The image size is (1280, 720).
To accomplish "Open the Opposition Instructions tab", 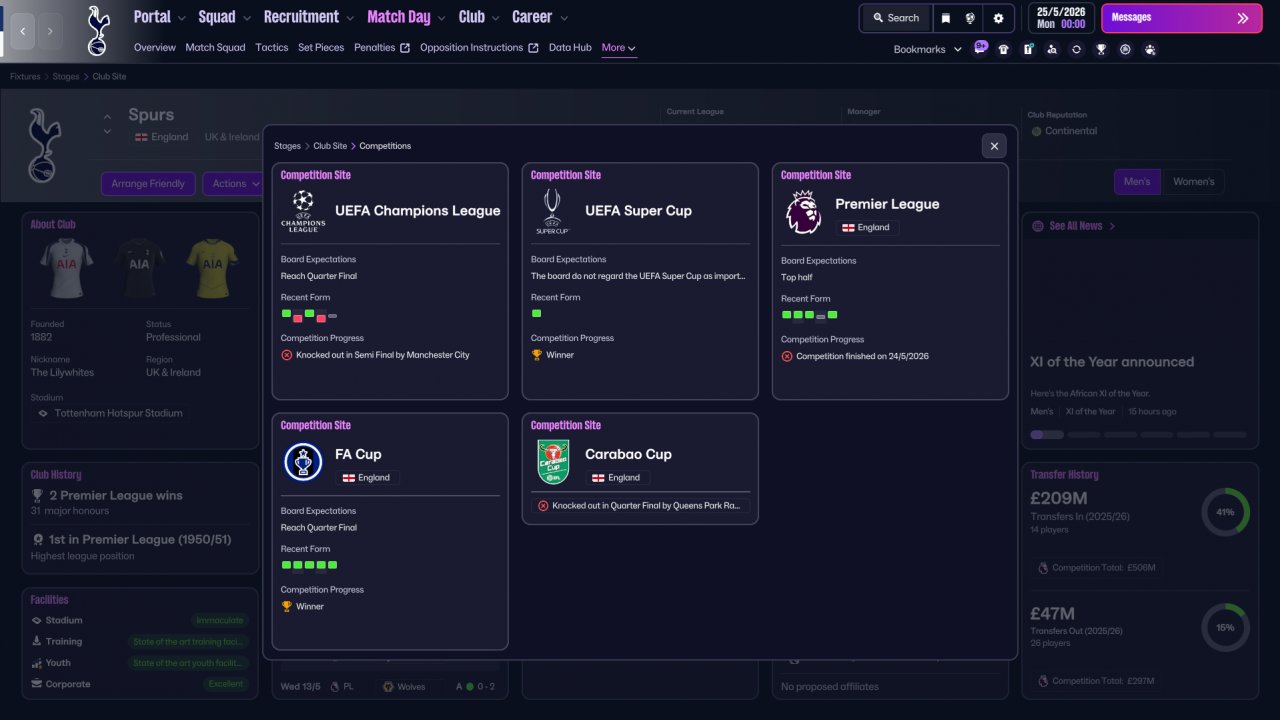I will click(472, 48).
